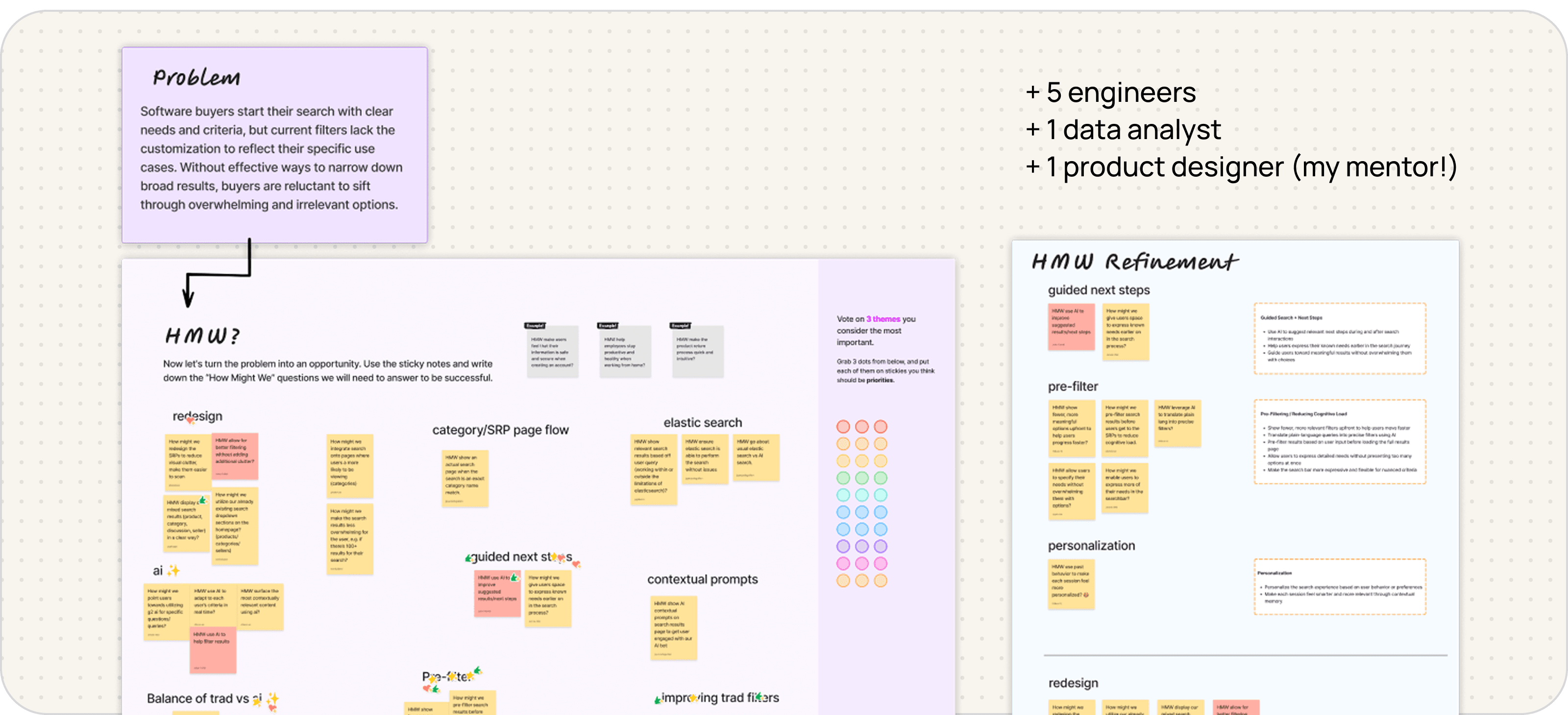
Task: Click the sparkle emoji after 'Balance of trad vs ai'
Action: (272, 698)
